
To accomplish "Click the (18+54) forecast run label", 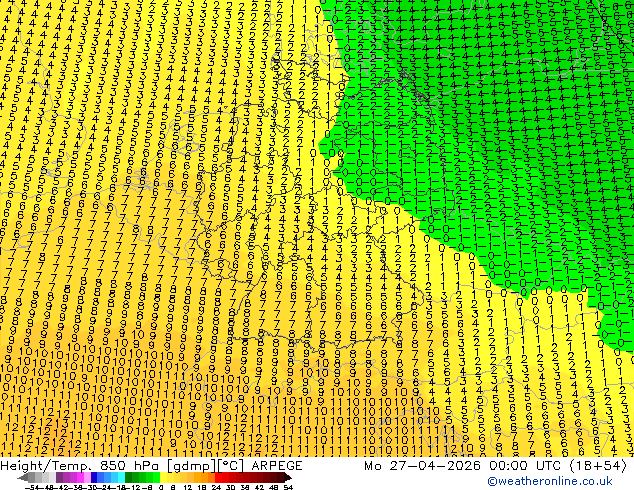I will (x=598, y=466).
